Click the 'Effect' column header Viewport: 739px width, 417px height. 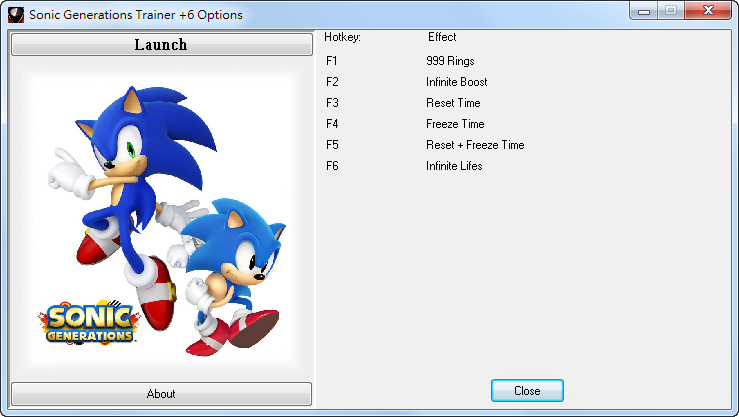point(442,37)
